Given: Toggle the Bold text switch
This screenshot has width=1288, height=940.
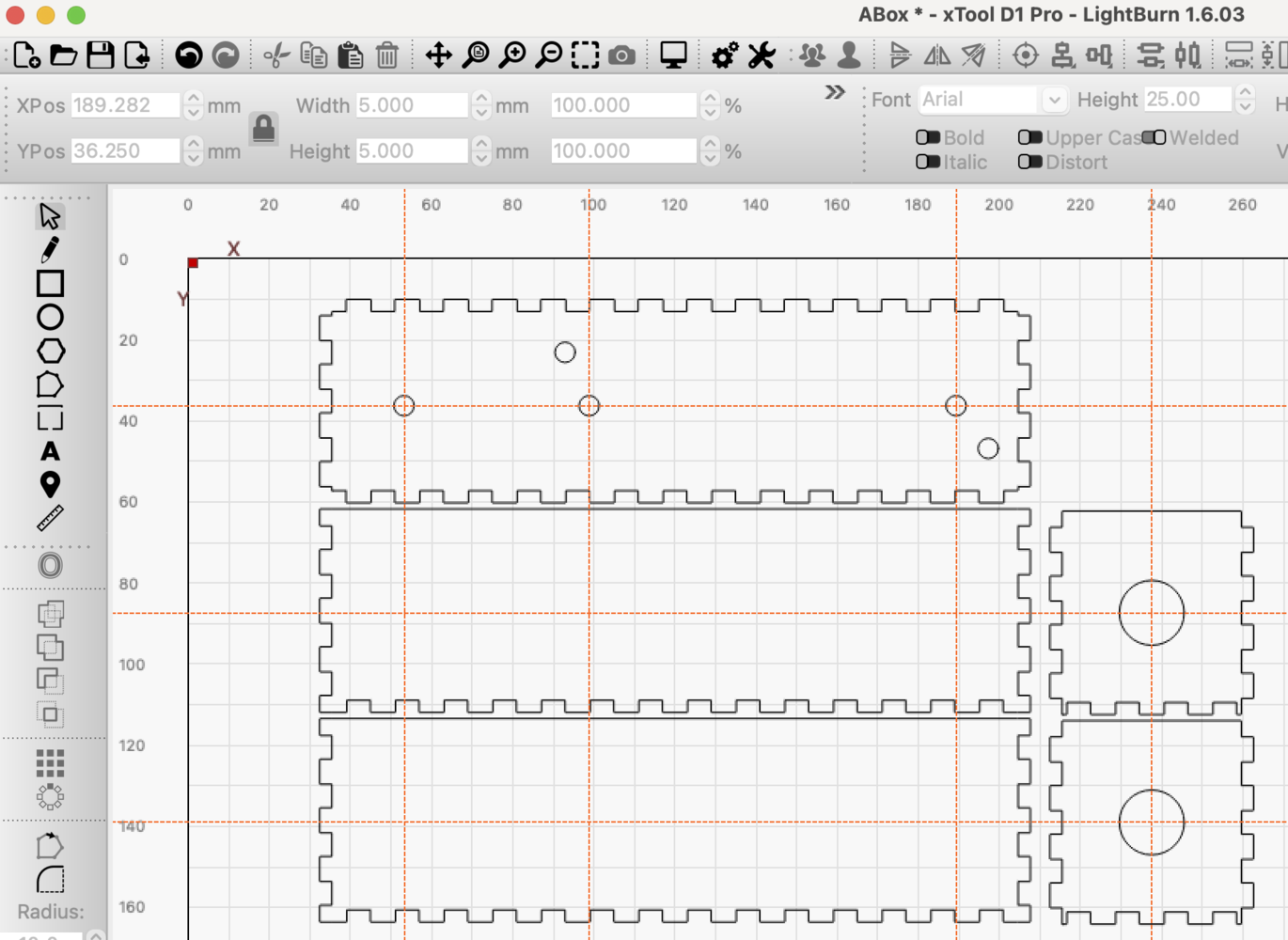Looking at the screenshot, I should (x=928, y=137).
